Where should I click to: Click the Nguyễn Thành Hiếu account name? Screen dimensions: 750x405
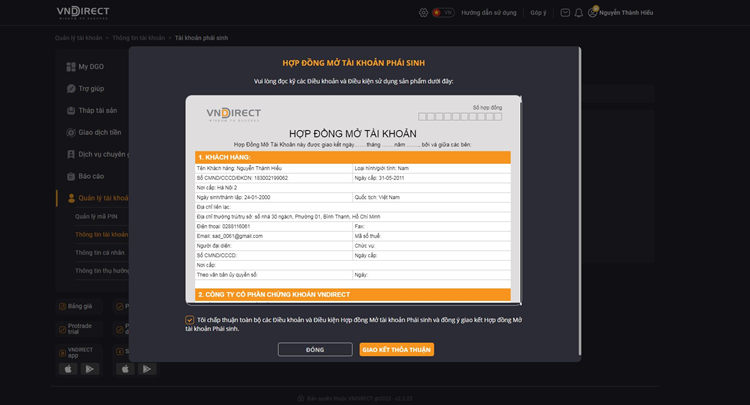pyautogui.click(x=626, y=13)
